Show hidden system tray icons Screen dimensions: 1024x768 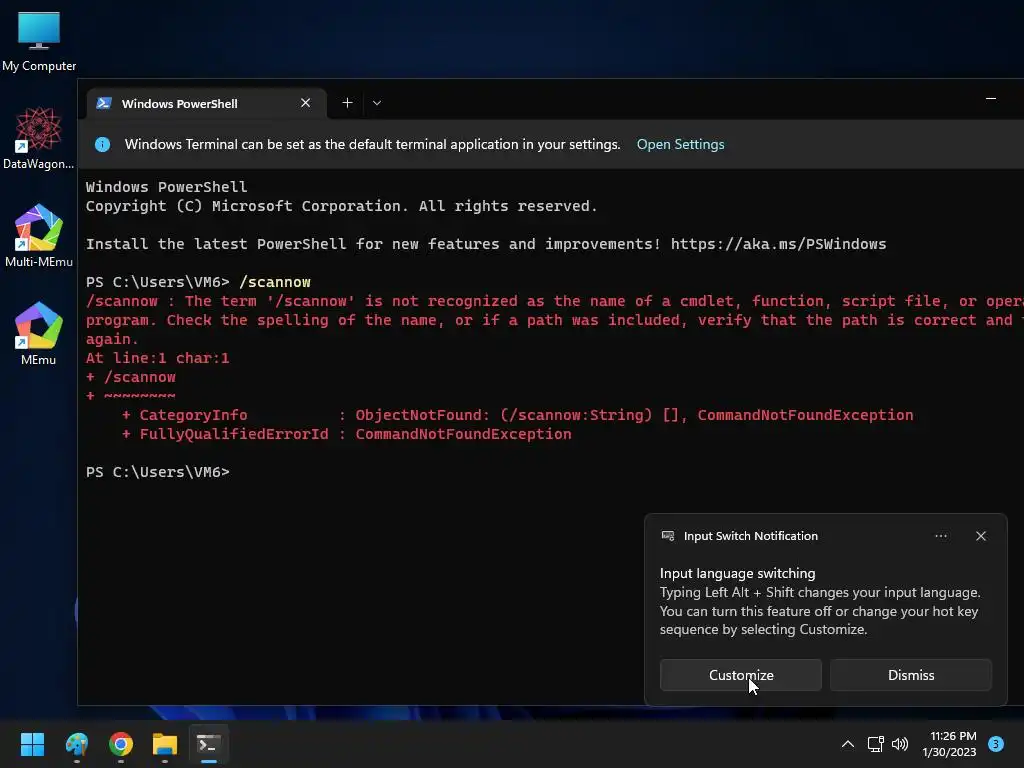pyautogui.click(x=847, y=744)
